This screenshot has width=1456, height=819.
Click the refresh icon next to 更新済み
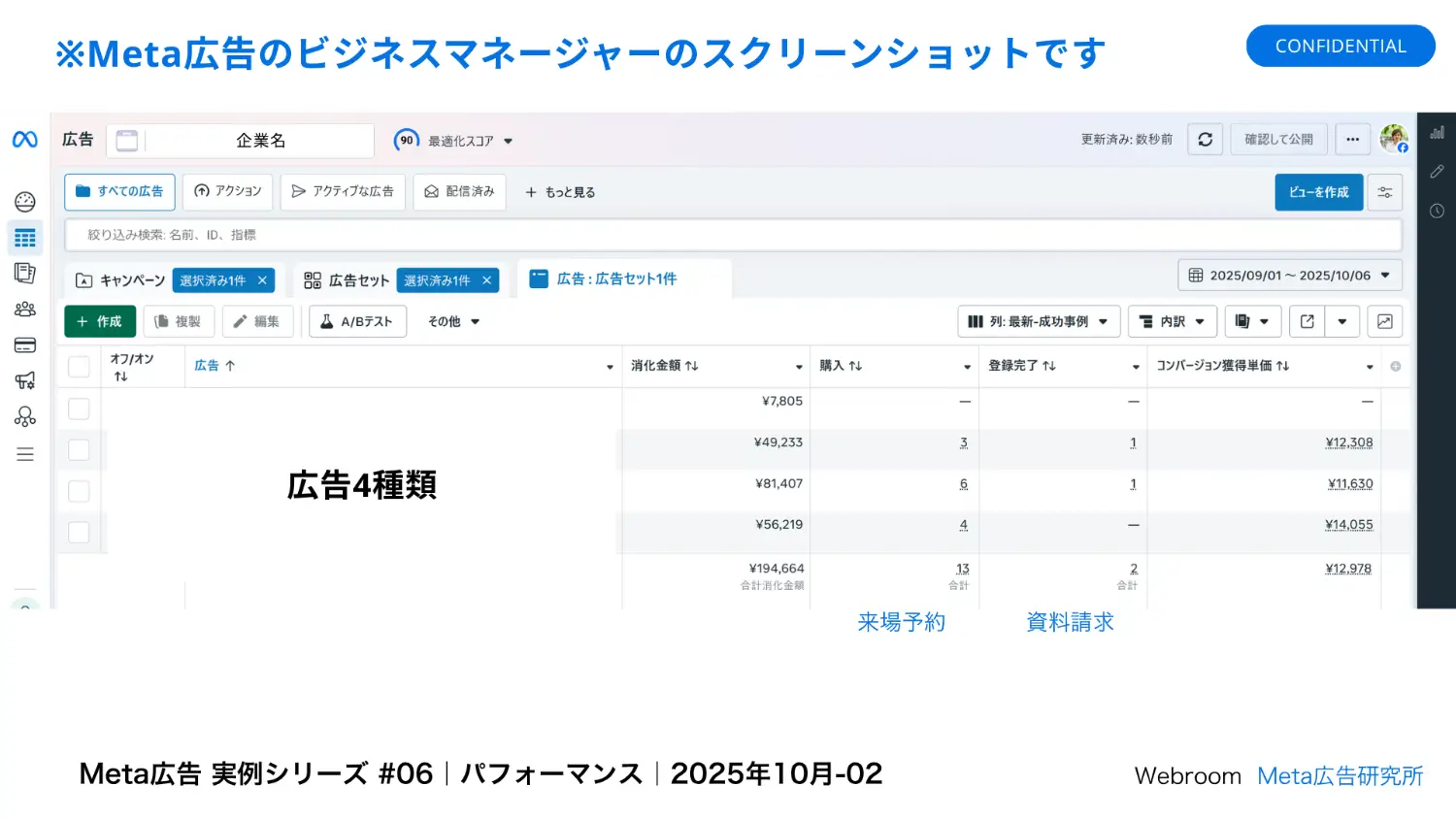[1205, 140]
